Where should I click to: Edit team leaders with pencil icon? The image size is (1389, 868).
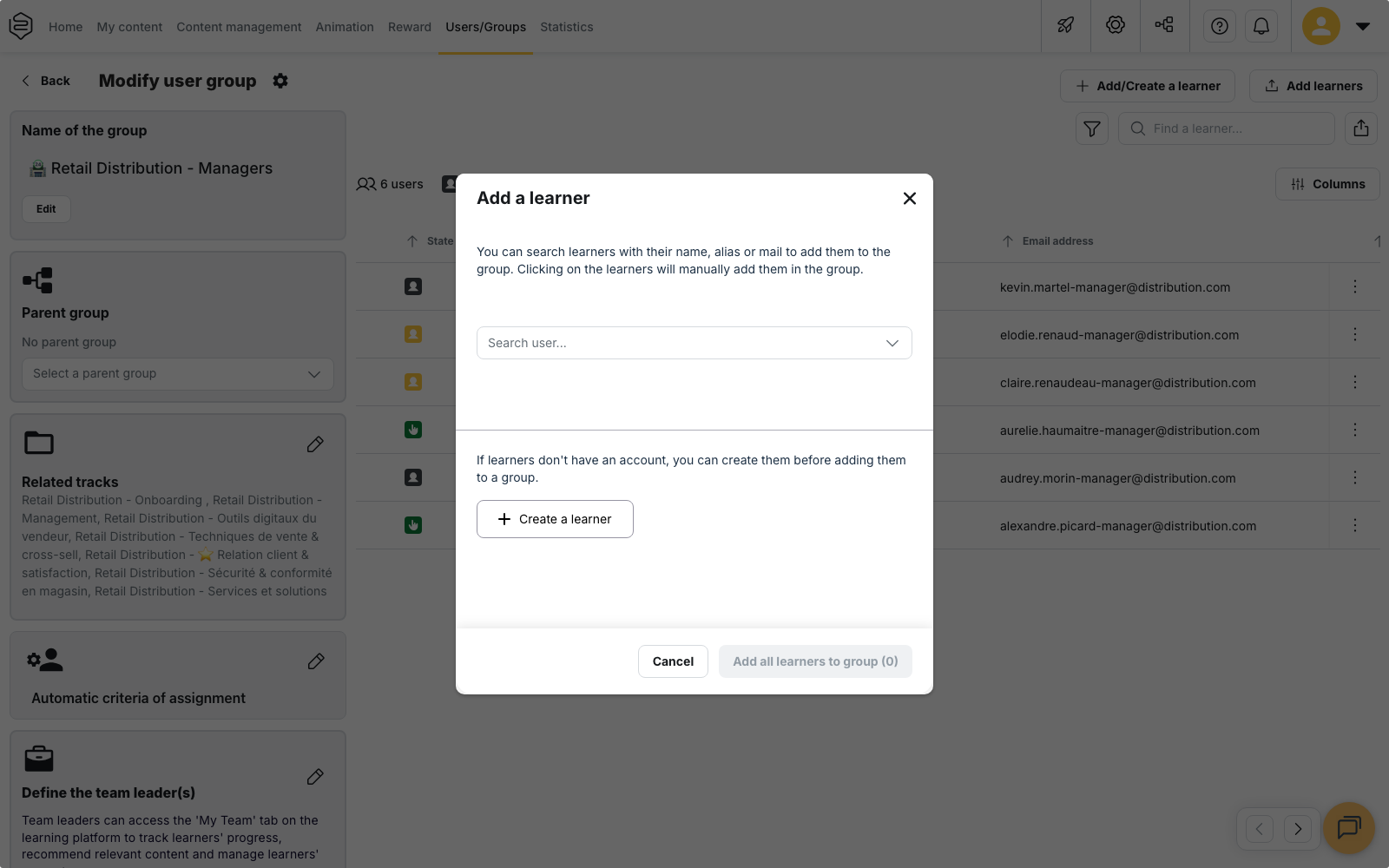(x=315, y=777)
